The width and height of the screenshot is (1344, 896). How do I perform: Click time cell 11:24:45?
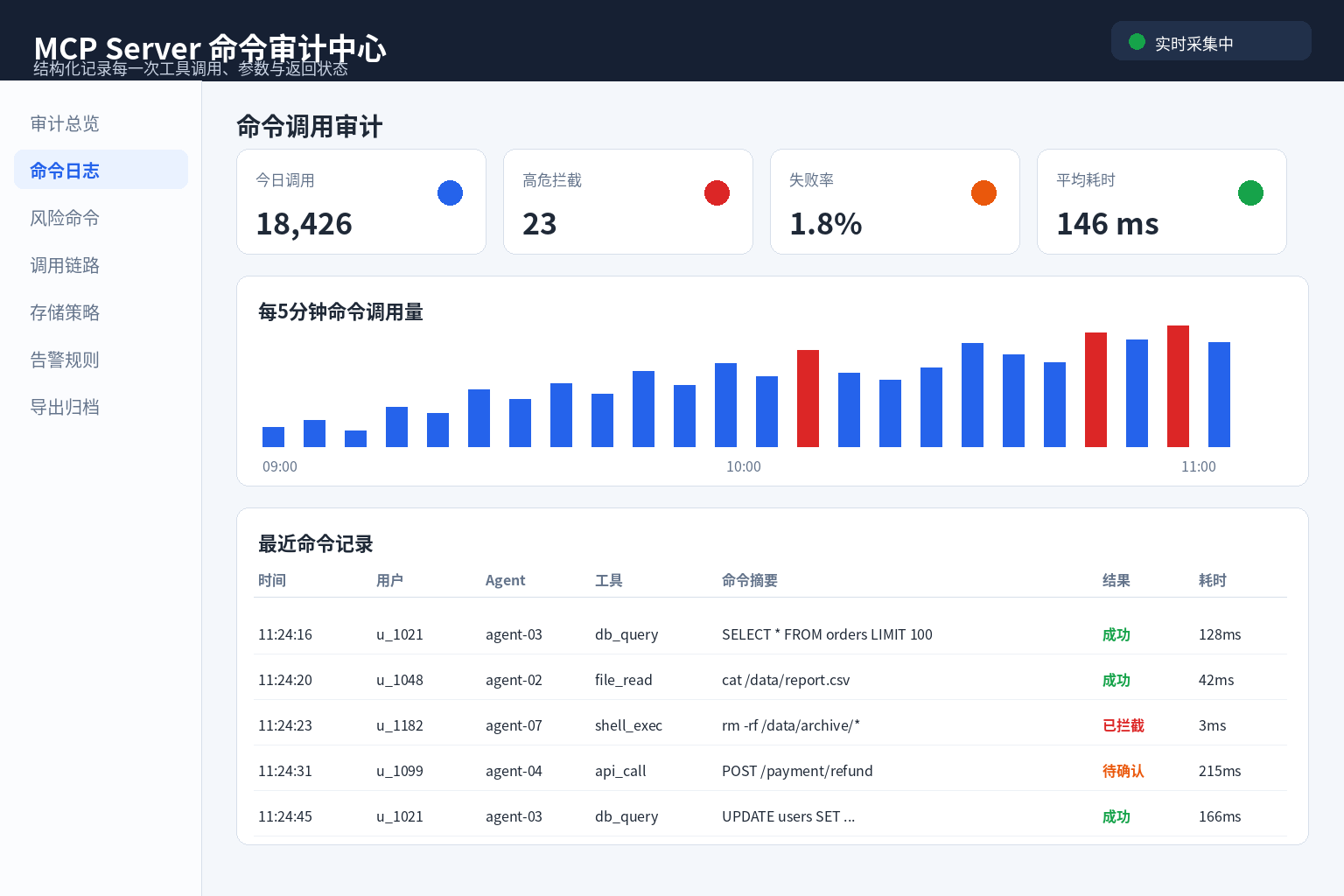tap(285, 816)
